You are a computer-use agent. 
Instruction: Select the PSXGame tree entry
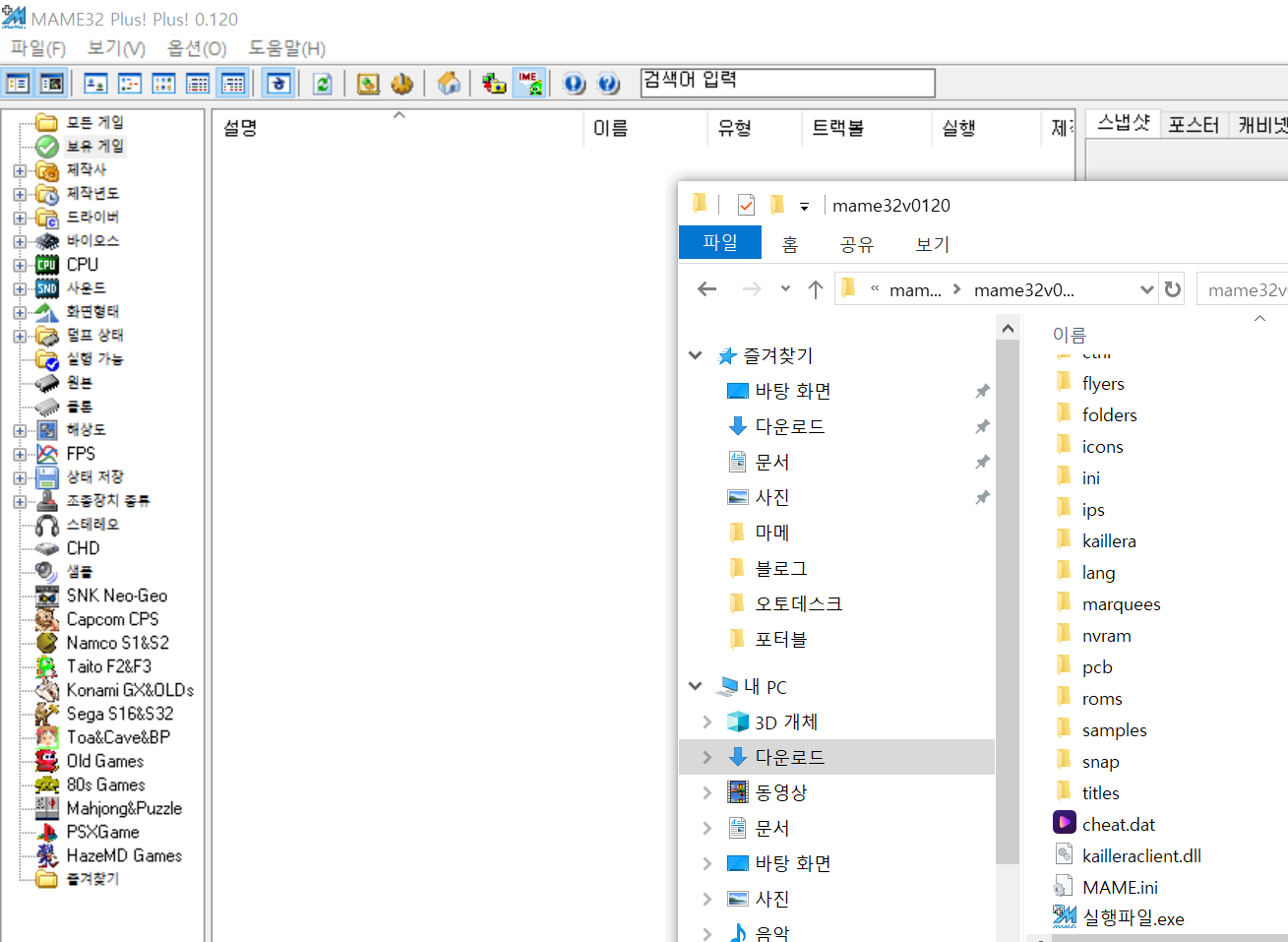point(102,832)
